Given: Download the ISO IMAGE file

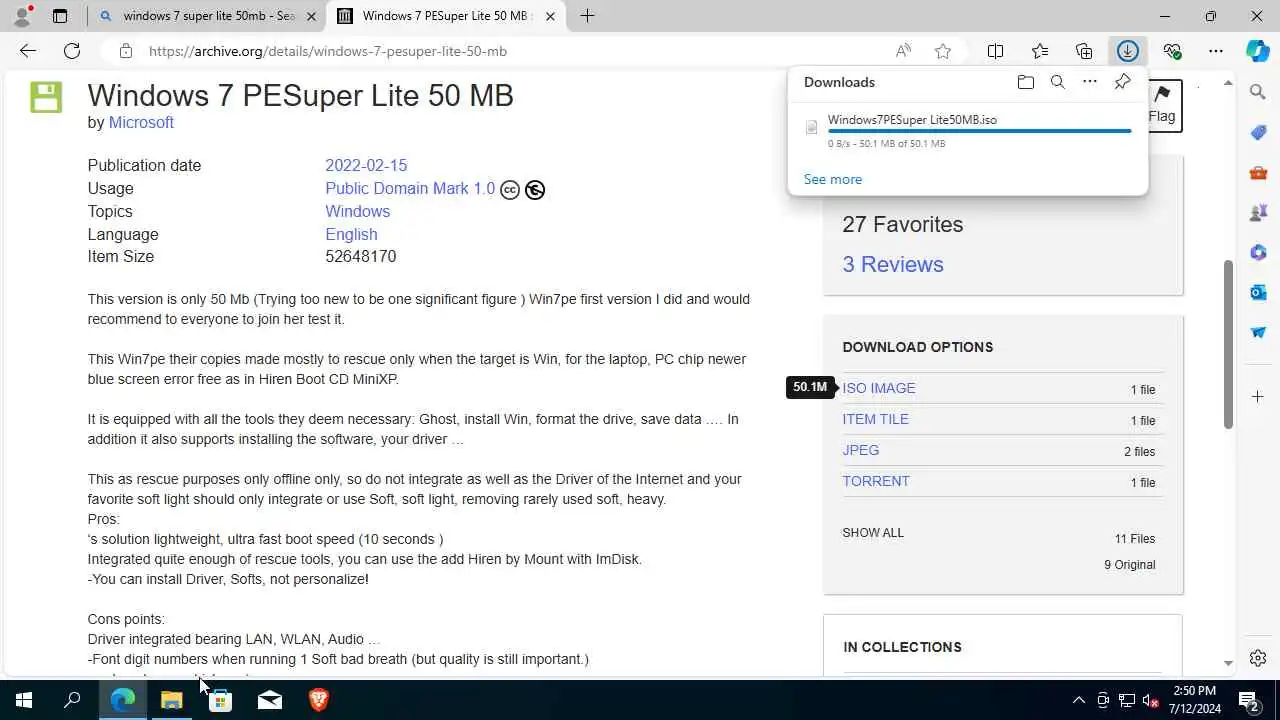Looking at the screenshot, I should pyautogui.click(x=878, y=388).
